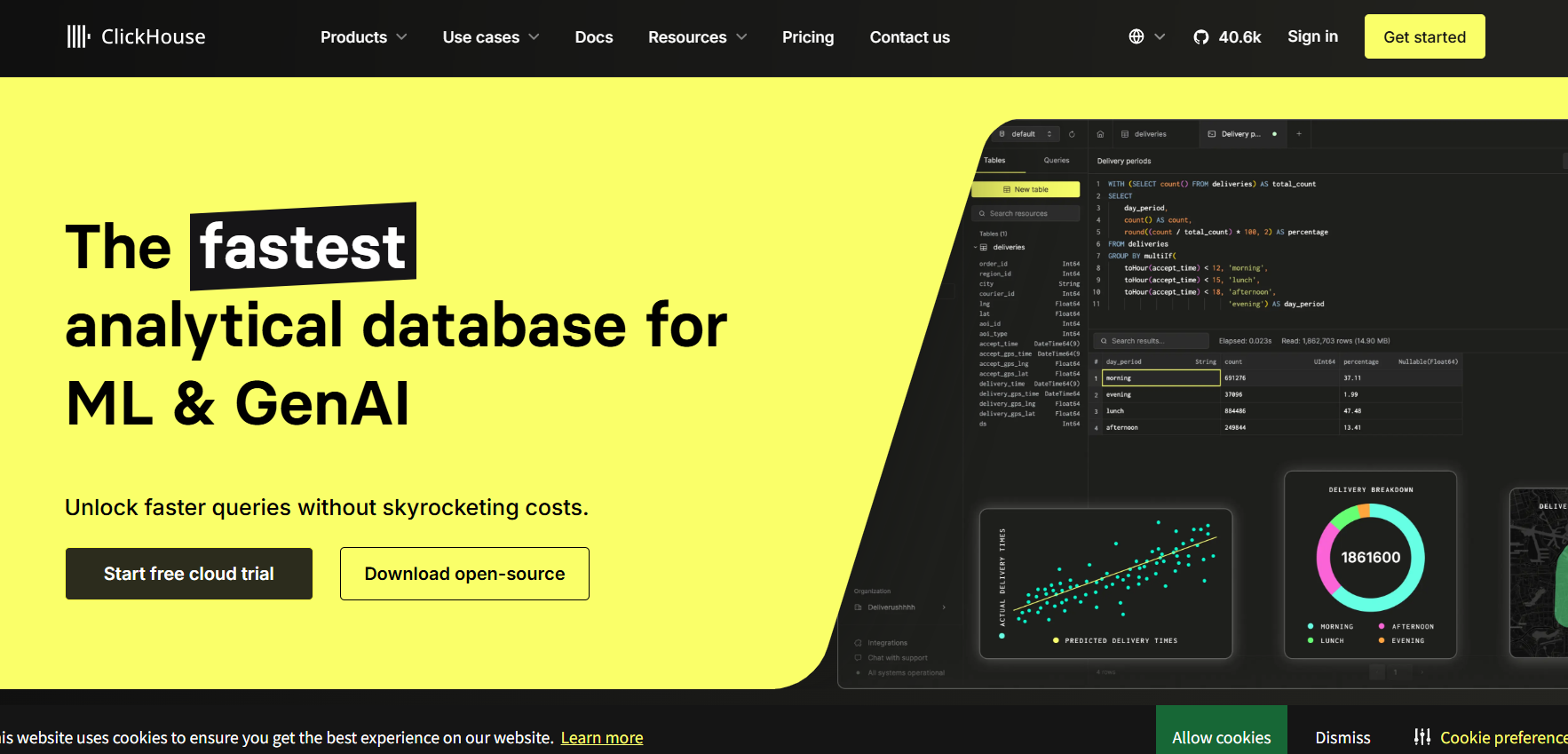Click Chat with support
This screenshot has width=1568, height=754.
point(891,658)
